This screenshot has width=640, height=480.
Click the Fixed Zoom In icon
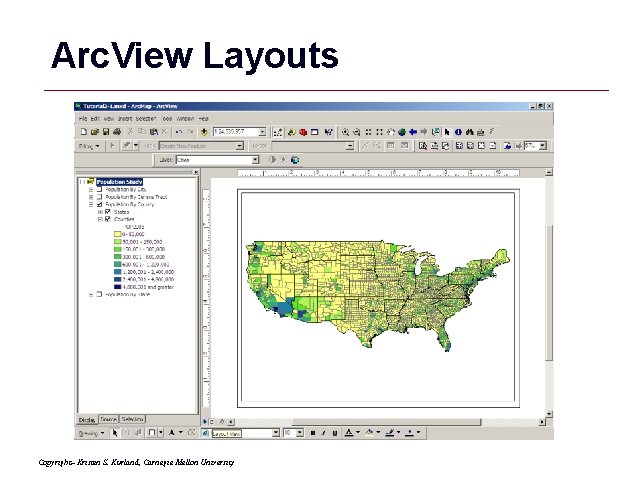click(x=368, y=132)
